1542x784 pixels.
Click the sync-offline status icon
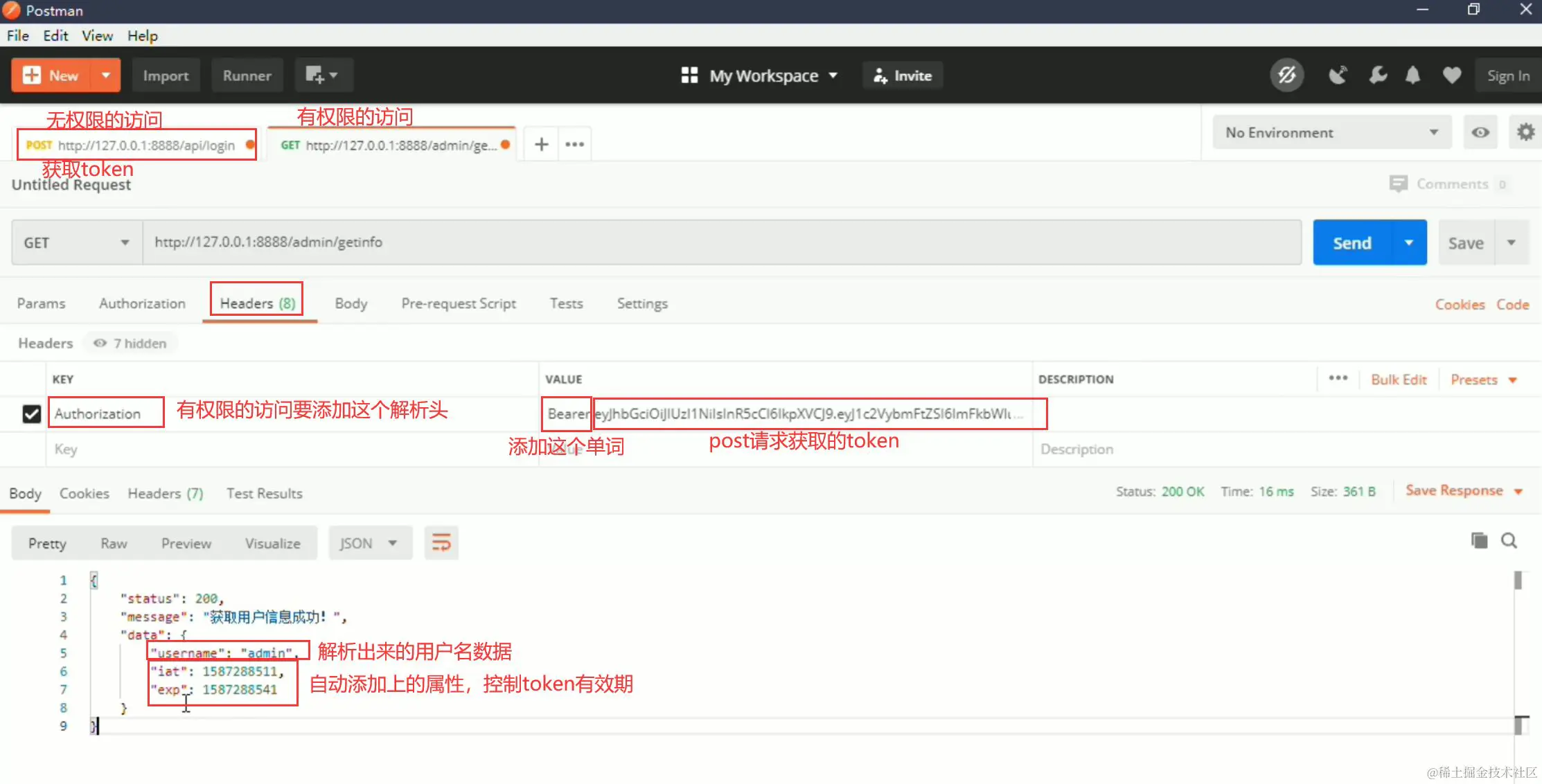pos(1286,75)
